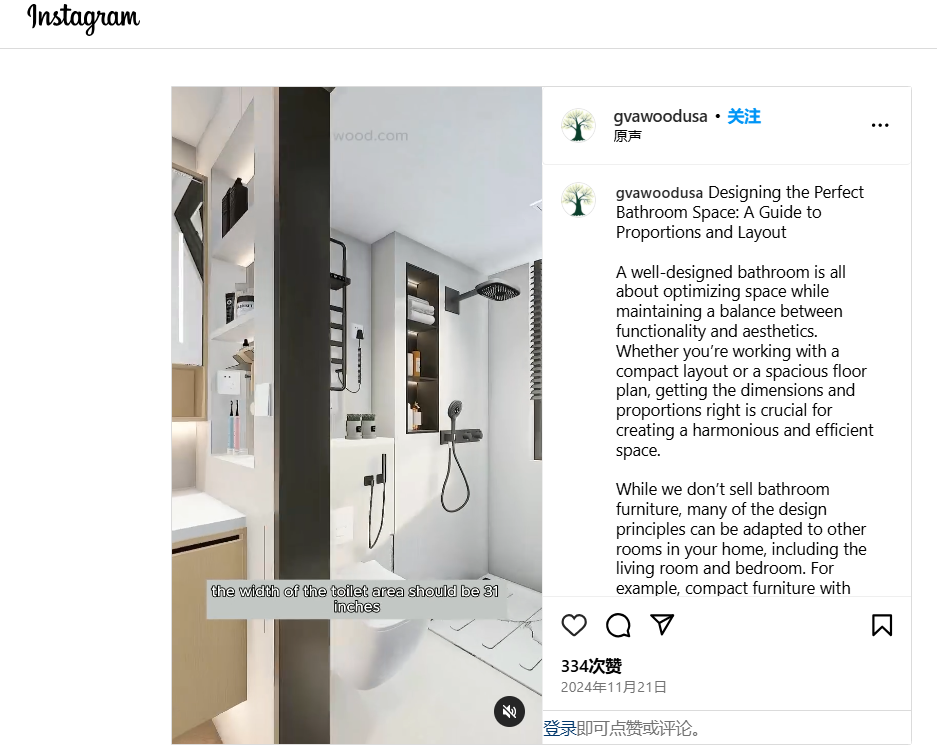Open the three-dot more options menu
The height and width of the screenshot is (750, 937).
(x=880, y=125)
